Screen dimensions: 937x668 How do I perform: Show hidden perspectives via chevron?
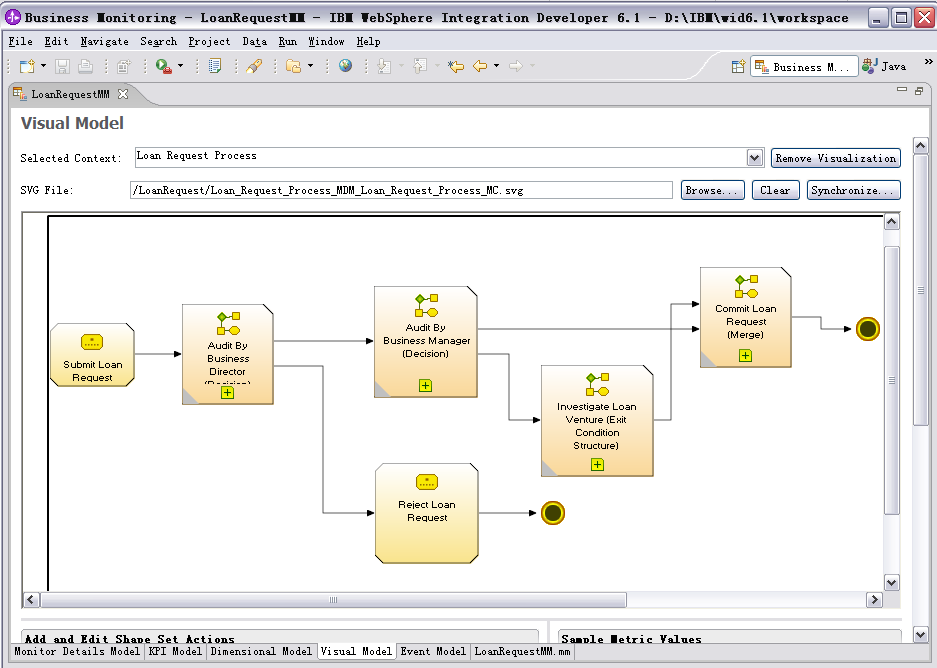[928, 62]
